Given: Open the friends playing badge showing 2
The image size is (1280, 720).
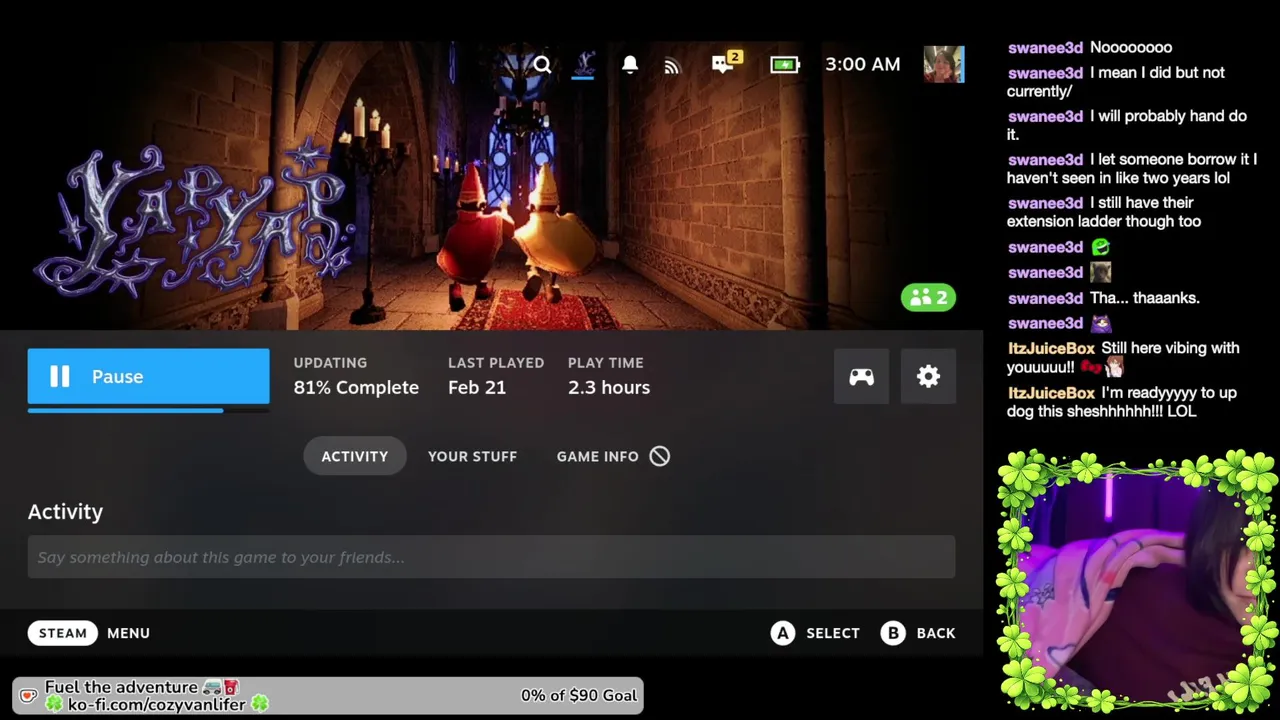Looking at the screenshot, I should coord(928,297).
